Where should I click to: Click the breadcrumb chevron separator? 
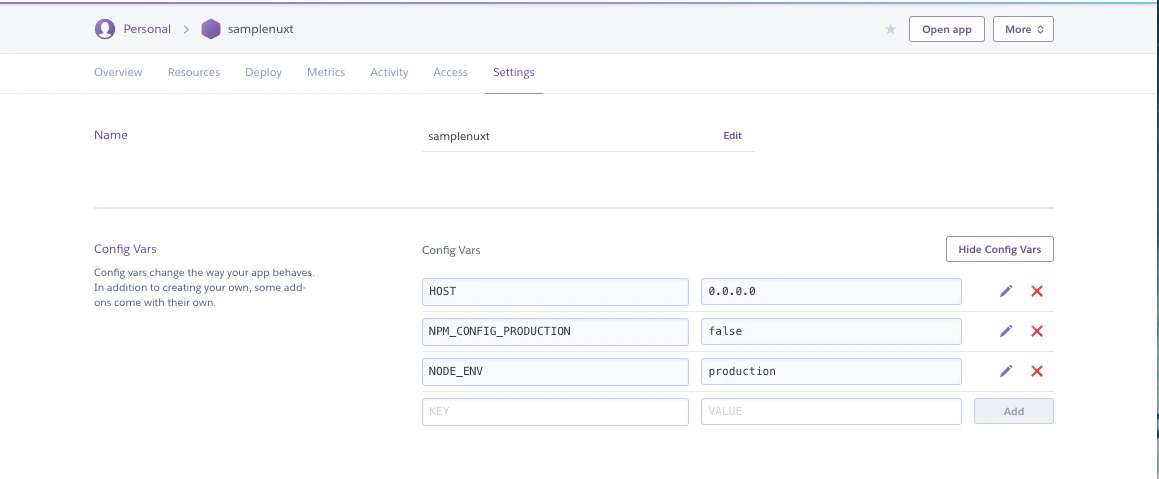click(x=186, y=30)
